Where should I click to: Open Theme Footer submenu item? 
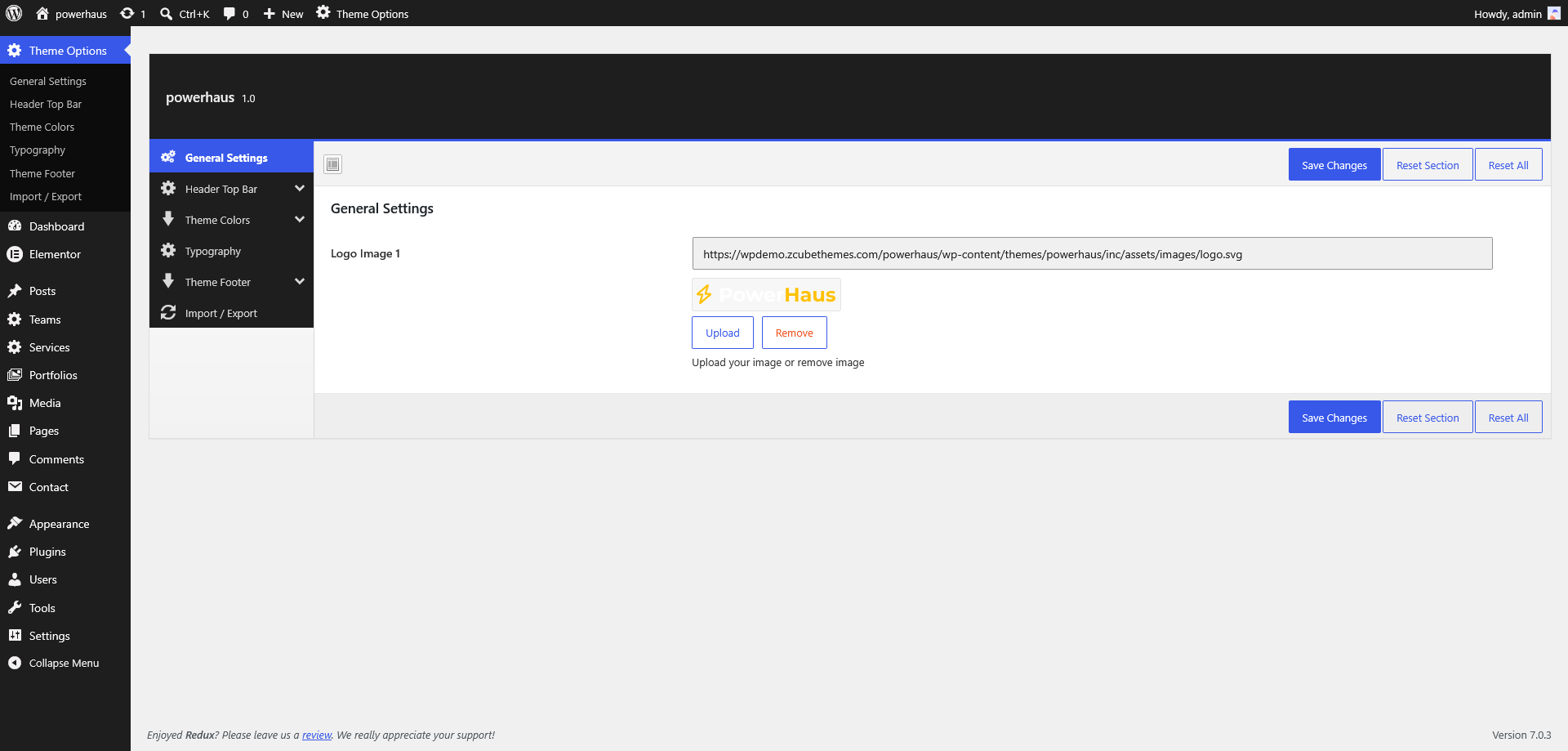pyautogui.click(x=42, y=173)
